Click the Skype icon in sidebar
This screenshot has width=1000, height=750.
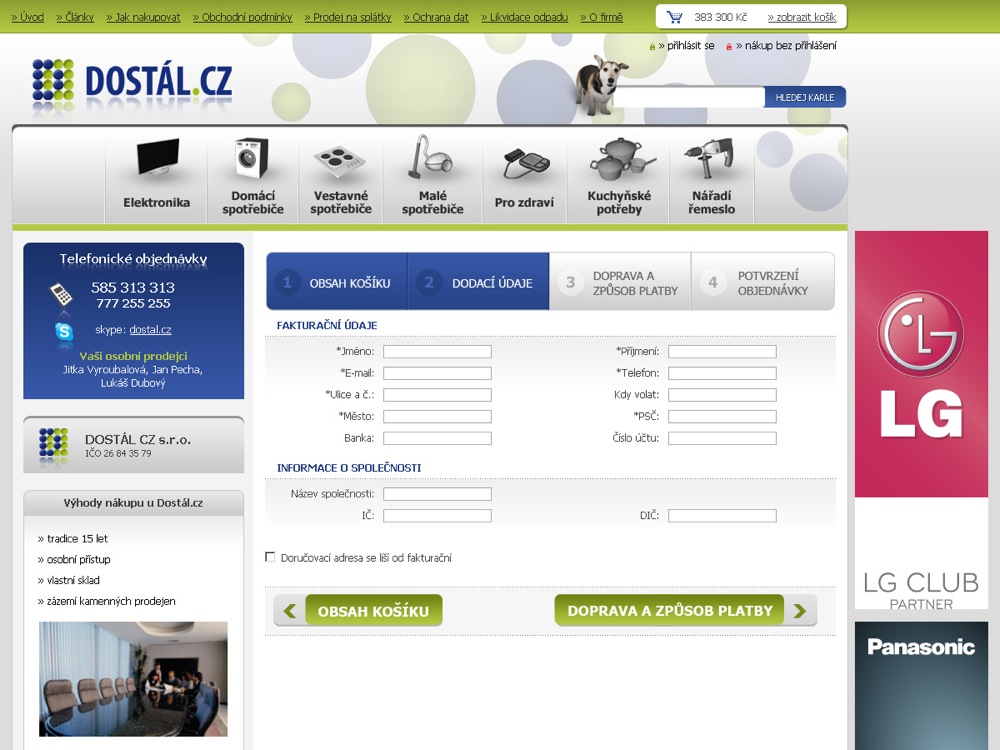64,332
